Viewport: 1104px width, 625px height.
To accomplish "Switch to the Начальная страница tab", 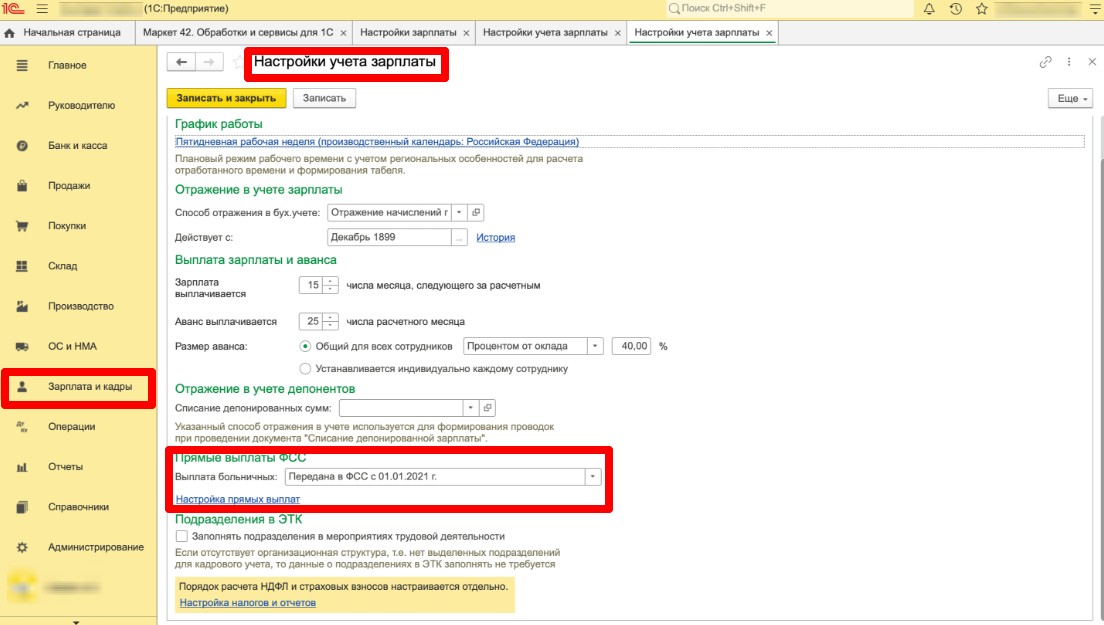I will pyautogui.click(x=68, y=33).
